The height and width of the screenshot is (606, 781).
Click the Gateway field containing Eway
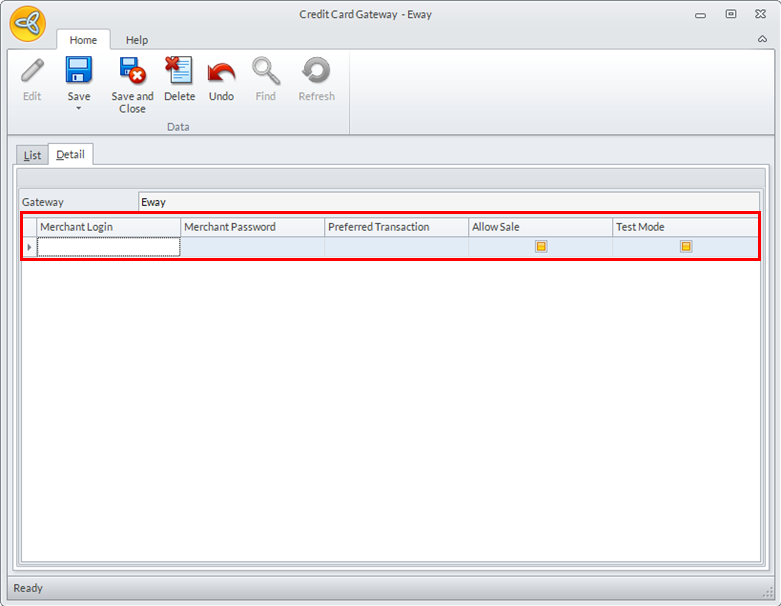click(448, 202)
